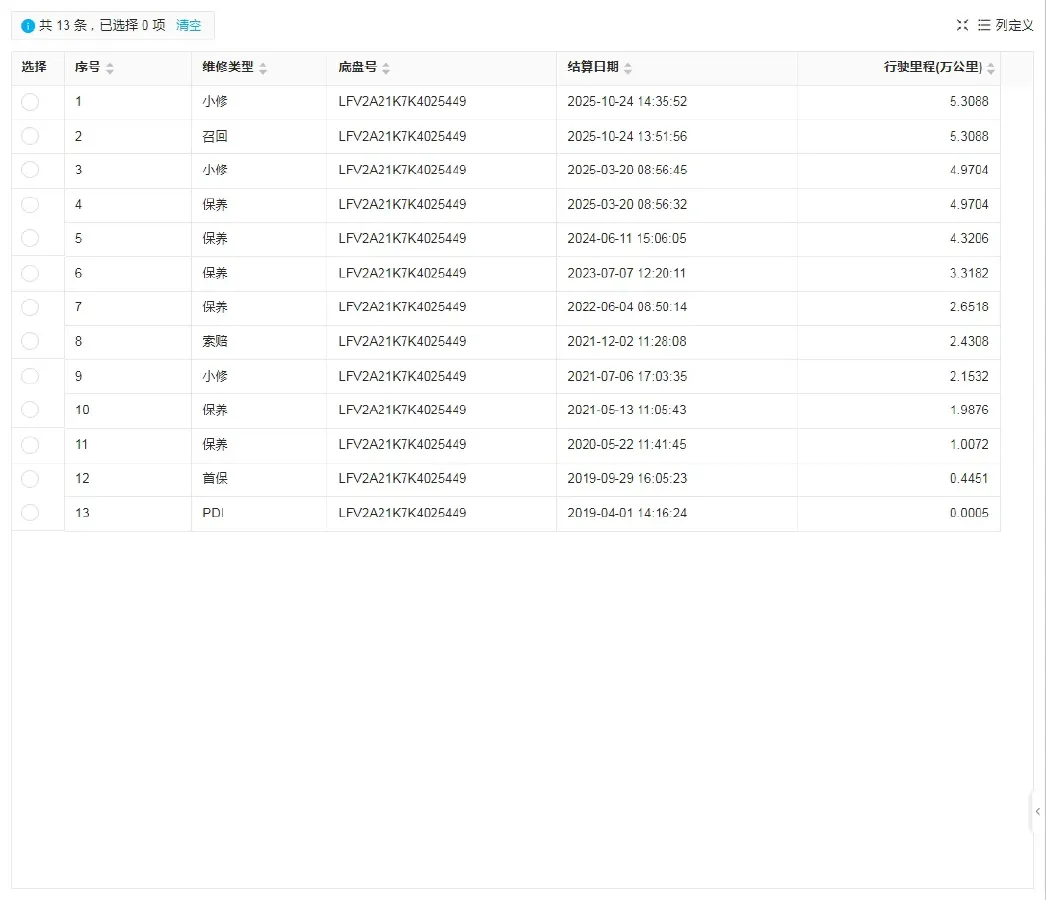Expand the collapsed right side panel

click(1038, 812)
